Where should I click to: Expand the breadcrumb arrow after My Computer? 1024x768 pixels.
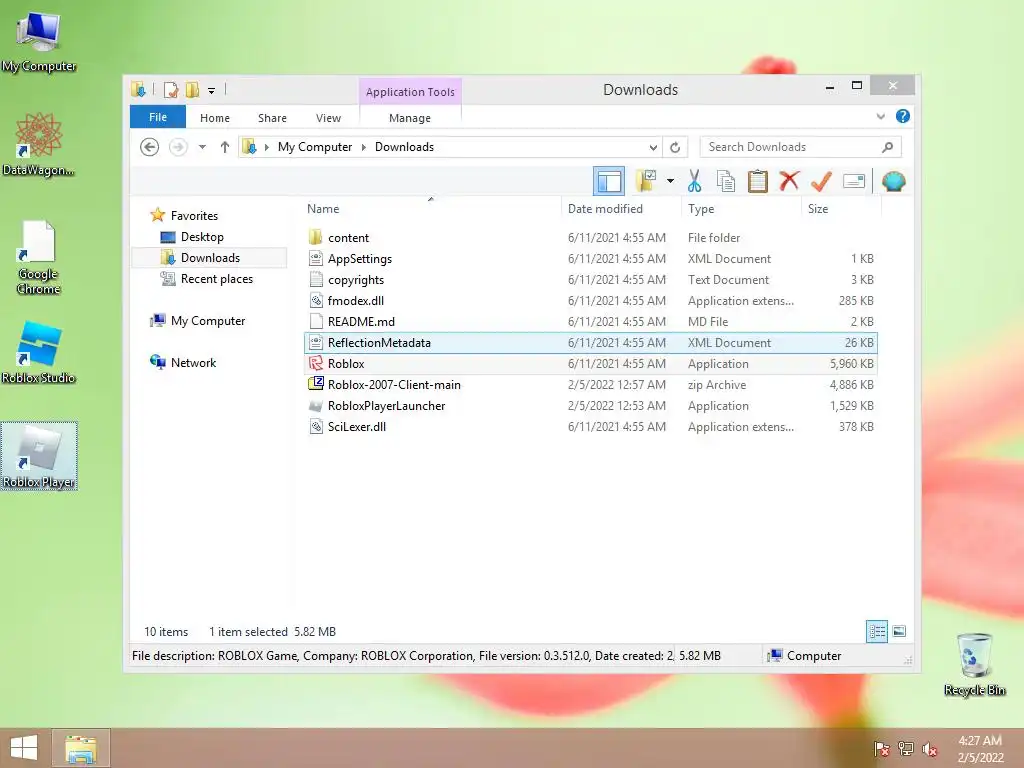[x=364, y=148]
